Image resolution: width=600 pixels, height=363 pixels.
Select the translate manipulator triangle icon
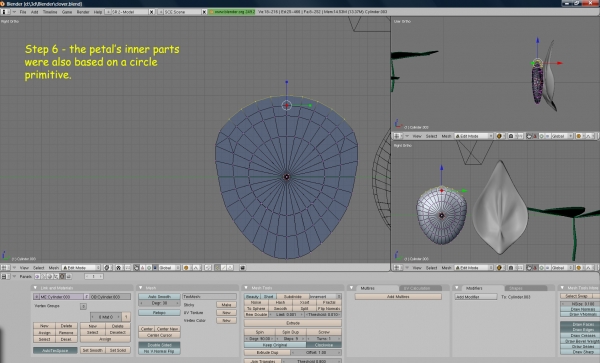(x=142, y=268)
